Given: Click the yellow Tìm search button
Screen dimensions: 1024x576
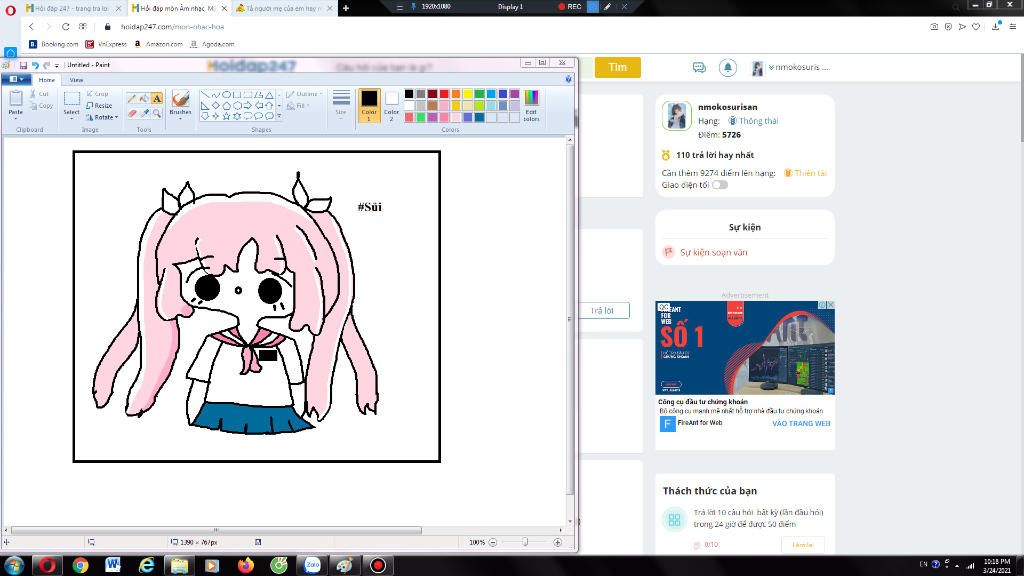Looking at the screenshot, I should [617, 67].
